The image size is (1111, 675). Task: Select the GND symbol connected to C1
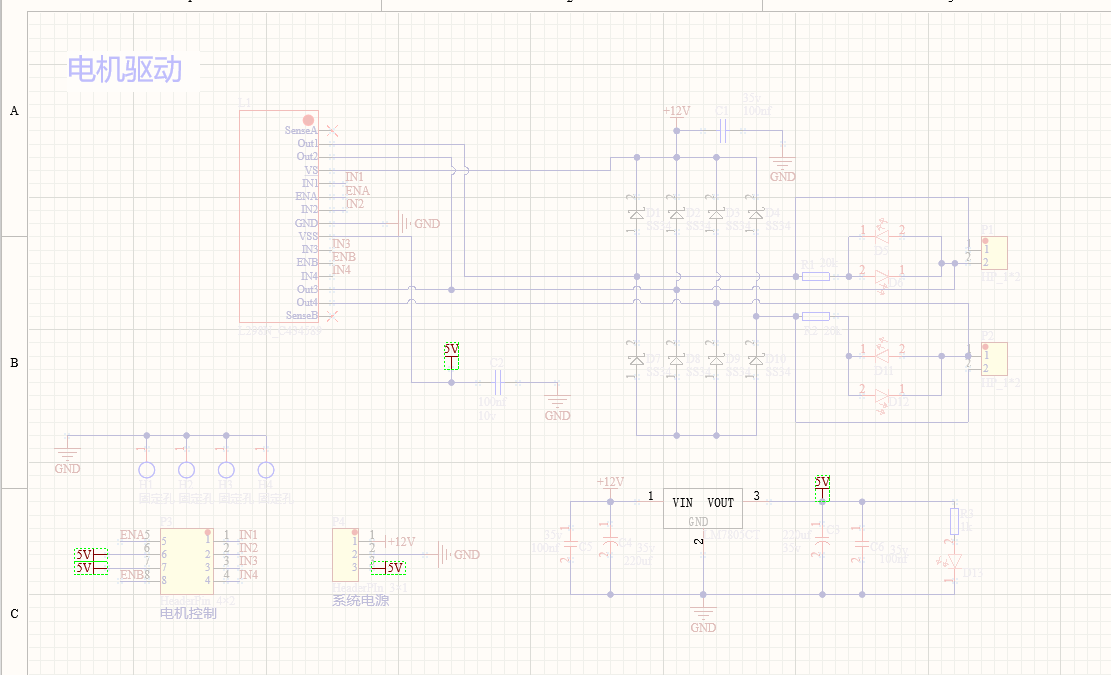[782, 169]
